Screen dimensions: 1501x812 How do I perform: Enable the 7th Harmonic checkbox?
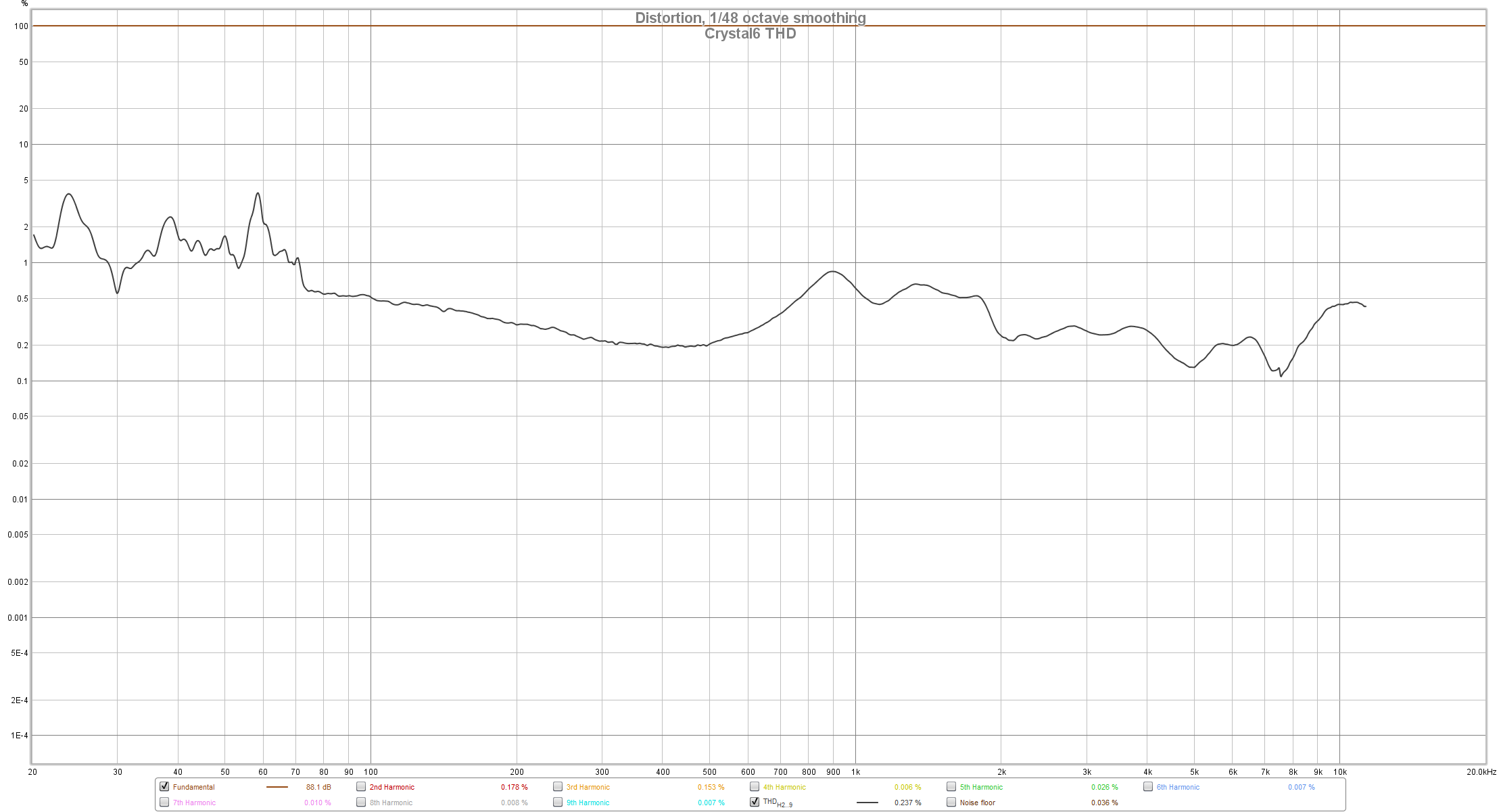[x=164, y=802]
